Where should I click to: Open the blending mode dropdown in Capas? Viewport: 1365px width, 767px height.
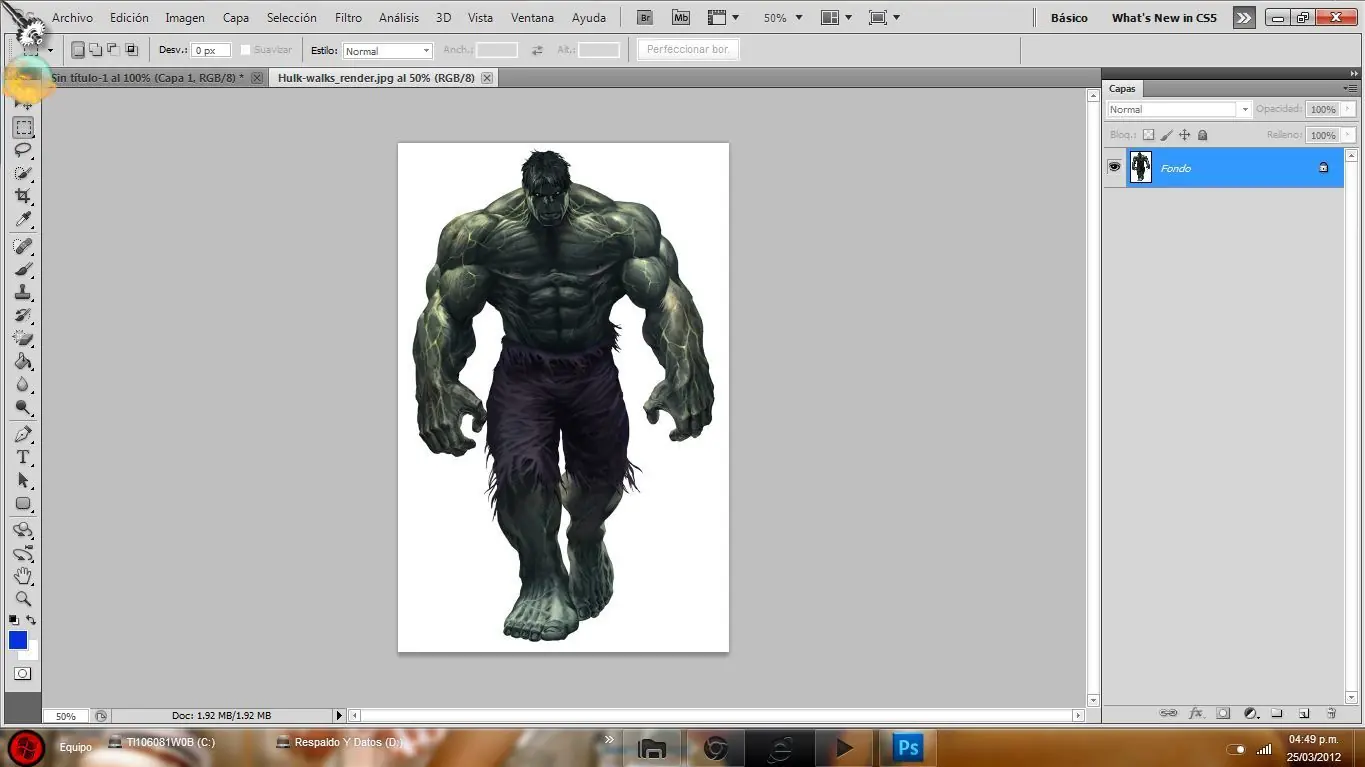pos(1179,109)
